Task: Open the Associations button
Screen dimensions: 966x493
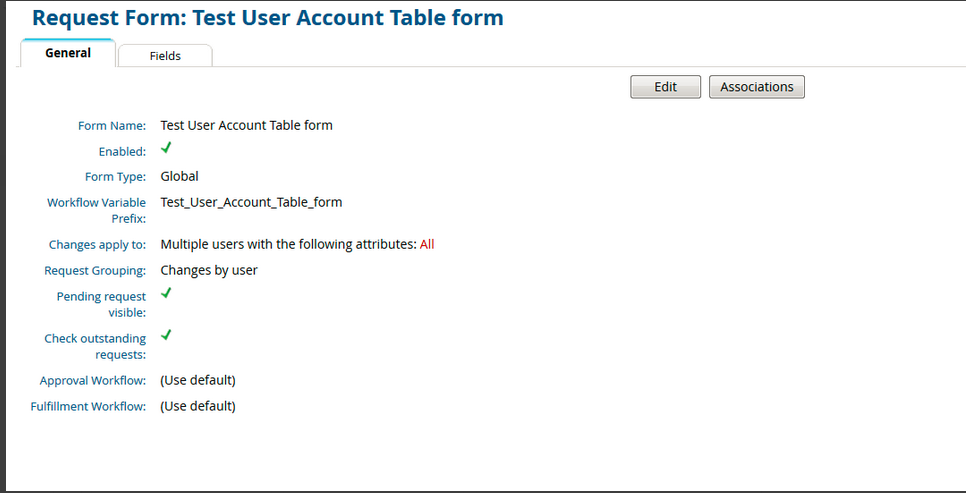Action: pyautogui.click(x=756, y=87)
